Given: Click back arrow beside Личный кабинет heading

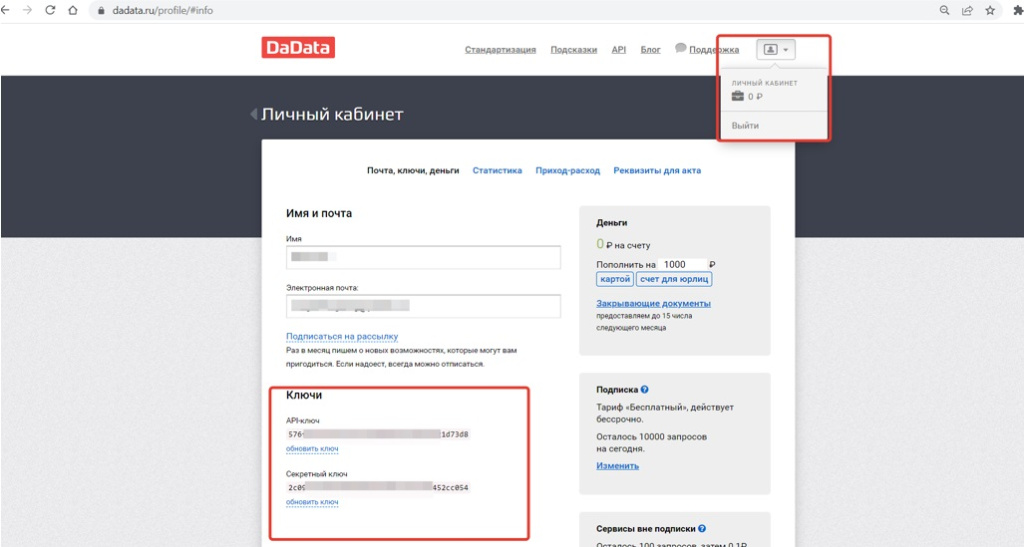Looking at the screenshot, I should click(x=253, y=114).
